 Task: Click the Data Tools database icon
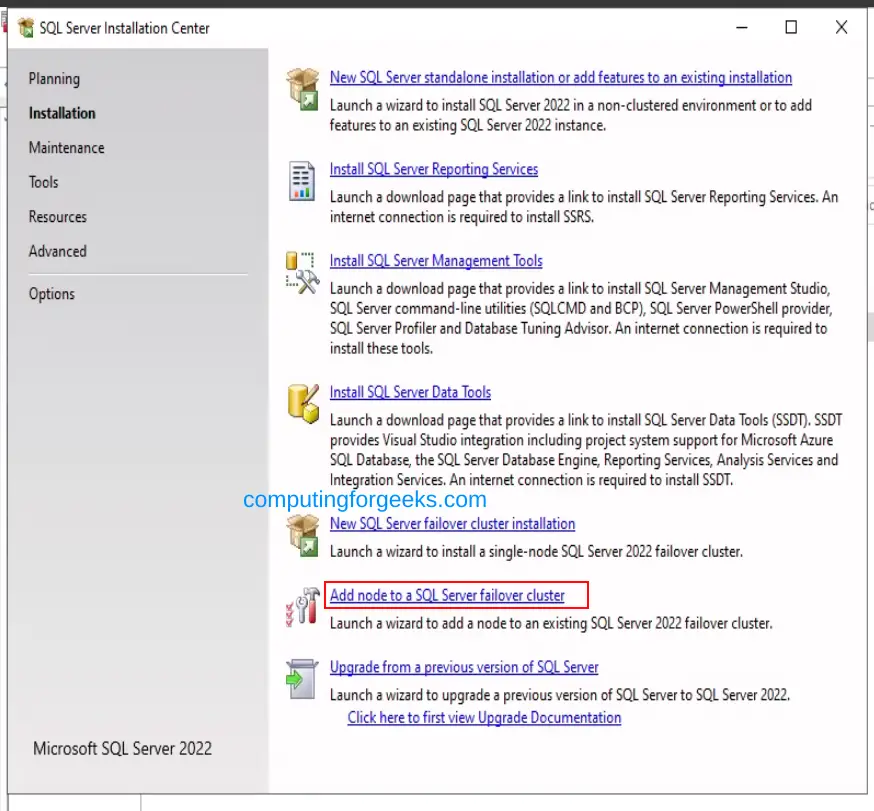[303, 404]
